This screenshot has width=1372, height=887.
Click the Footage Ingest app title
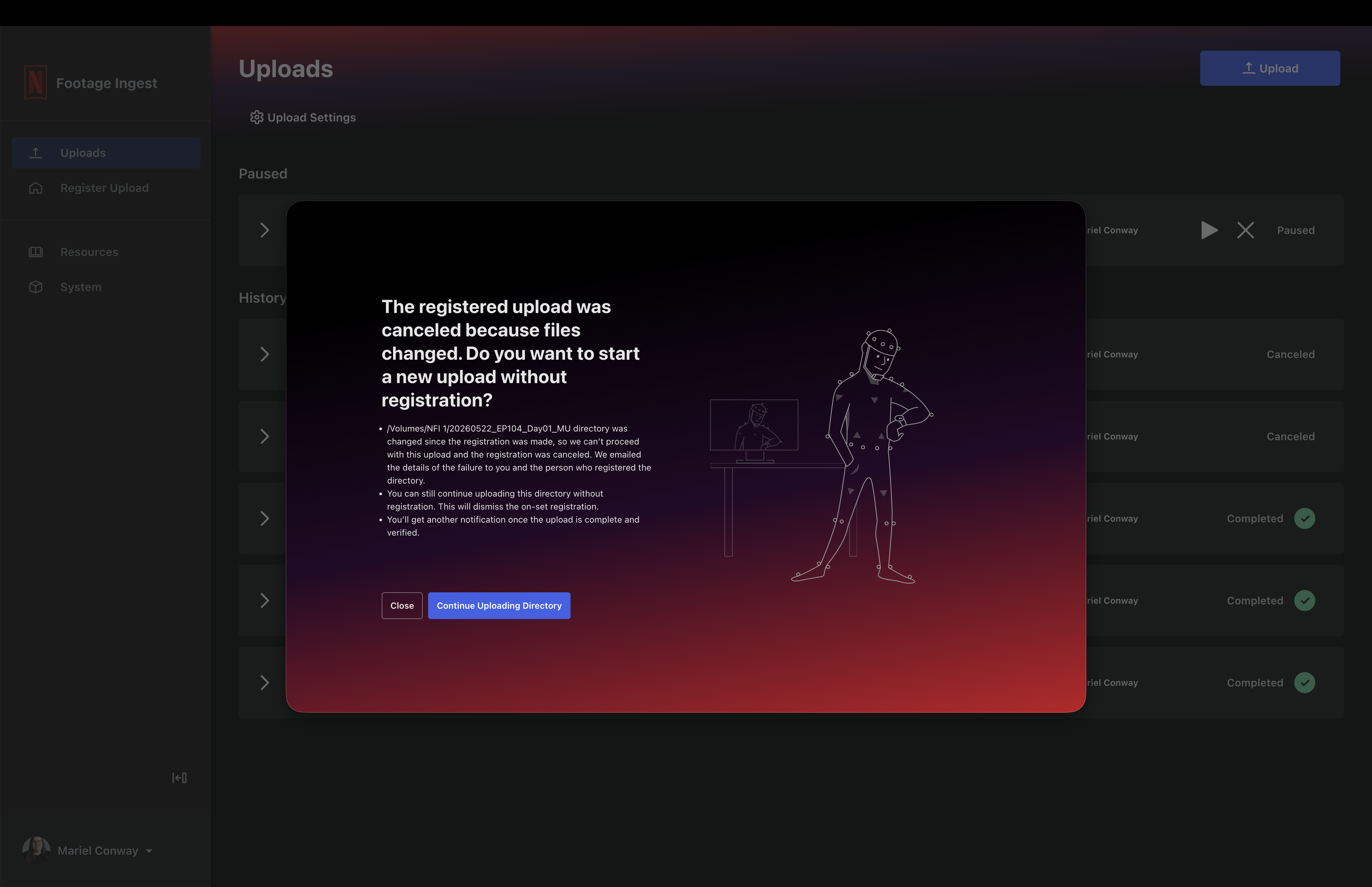[106, 83]
